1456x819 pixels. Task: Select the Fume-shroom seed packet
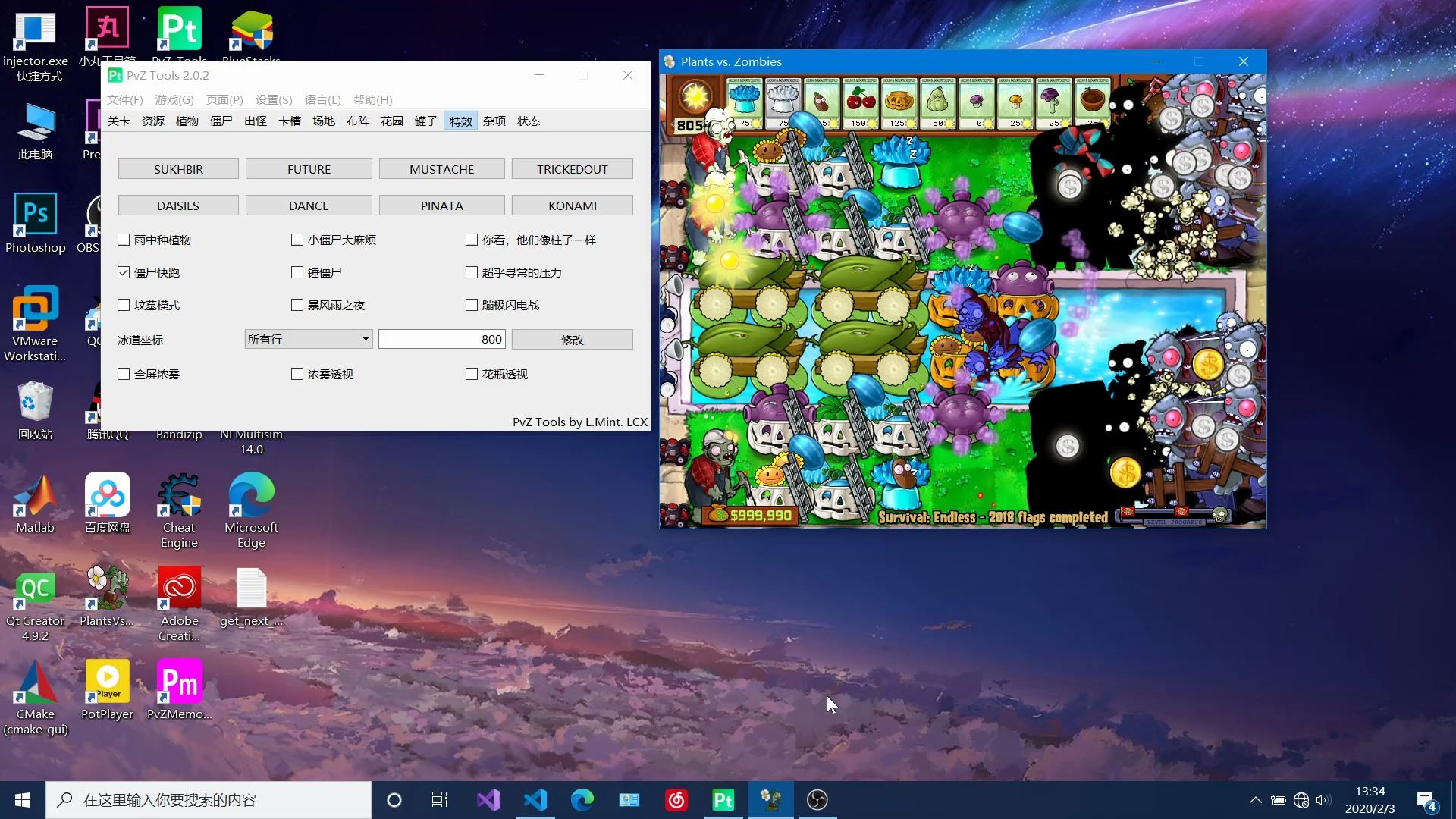point(1054,102)
